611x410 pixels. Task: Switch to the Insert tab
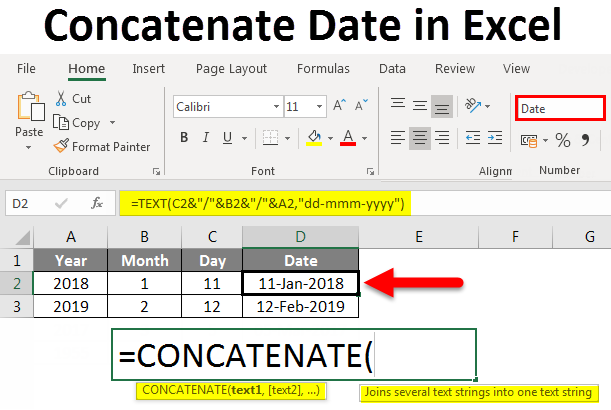tap(148, 69)
